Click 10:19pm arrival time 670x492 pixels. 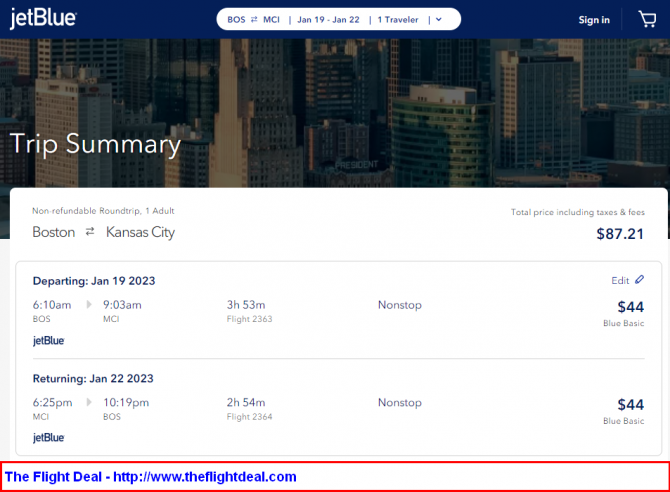[126, 403]
